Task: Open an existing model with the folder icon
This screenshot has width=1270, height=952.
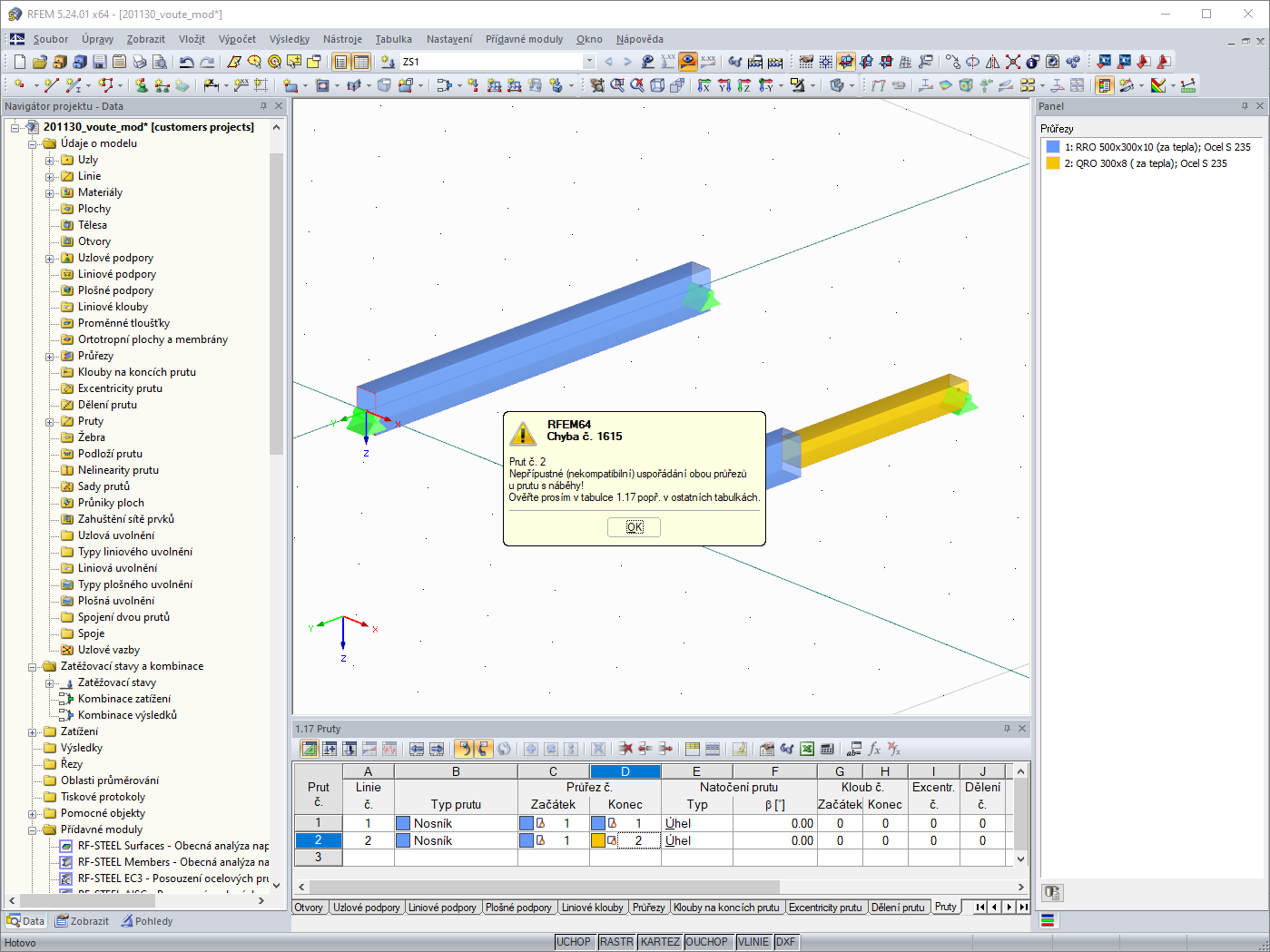Action: (x=39, y=62)
